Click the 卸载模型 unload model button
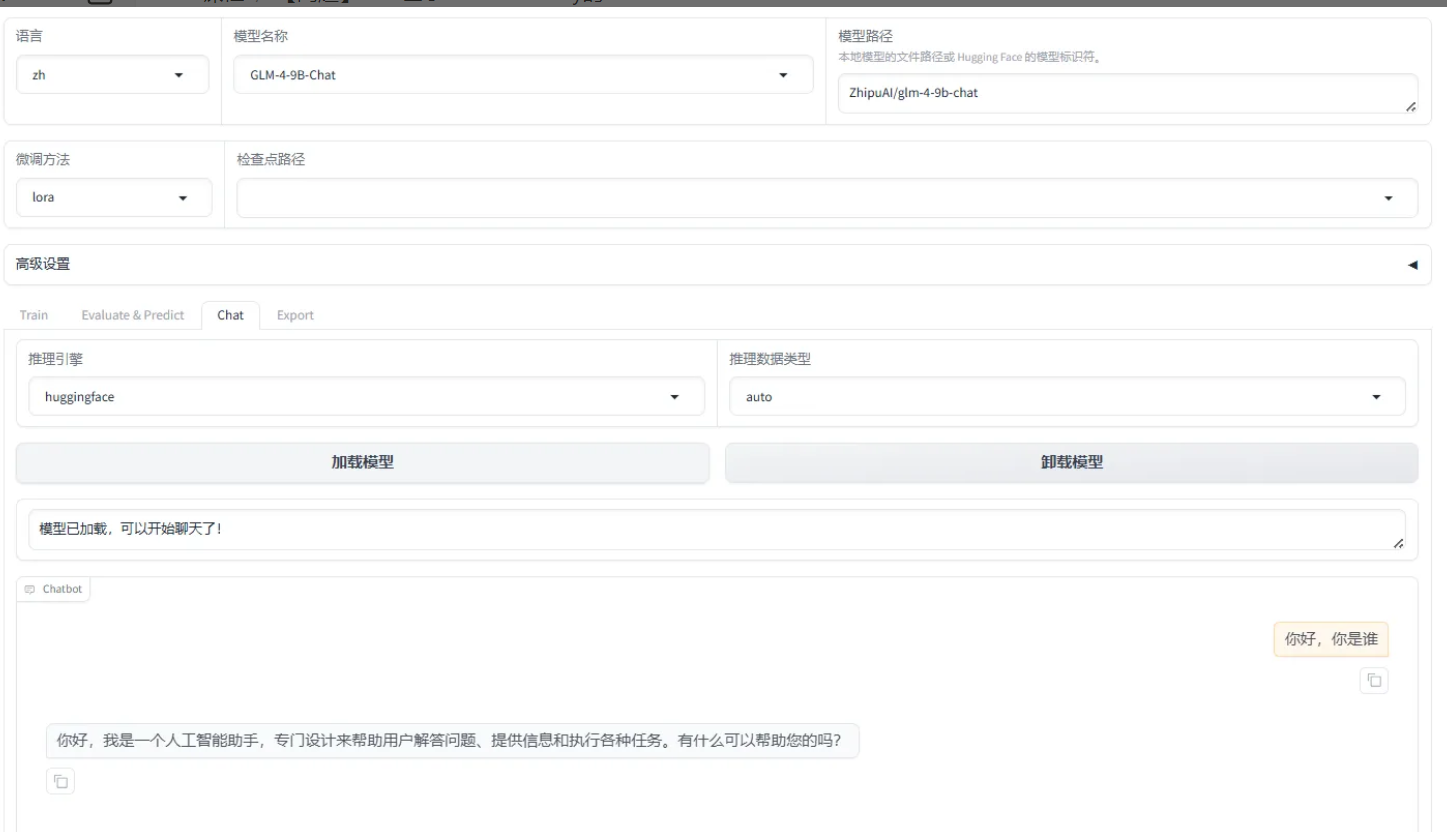Screen dimensions: 1447x832 pyautogui.click(x=1071, y=462)
